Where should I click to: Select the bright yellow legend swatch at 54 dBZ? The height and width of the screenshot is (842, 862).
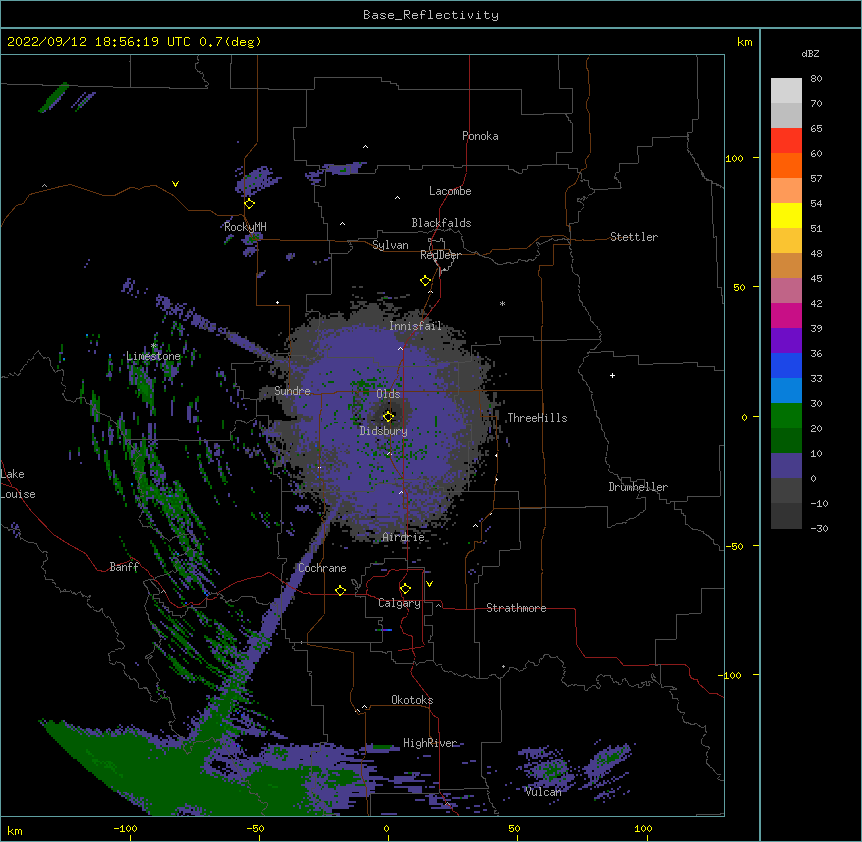[x=786, y=215]
